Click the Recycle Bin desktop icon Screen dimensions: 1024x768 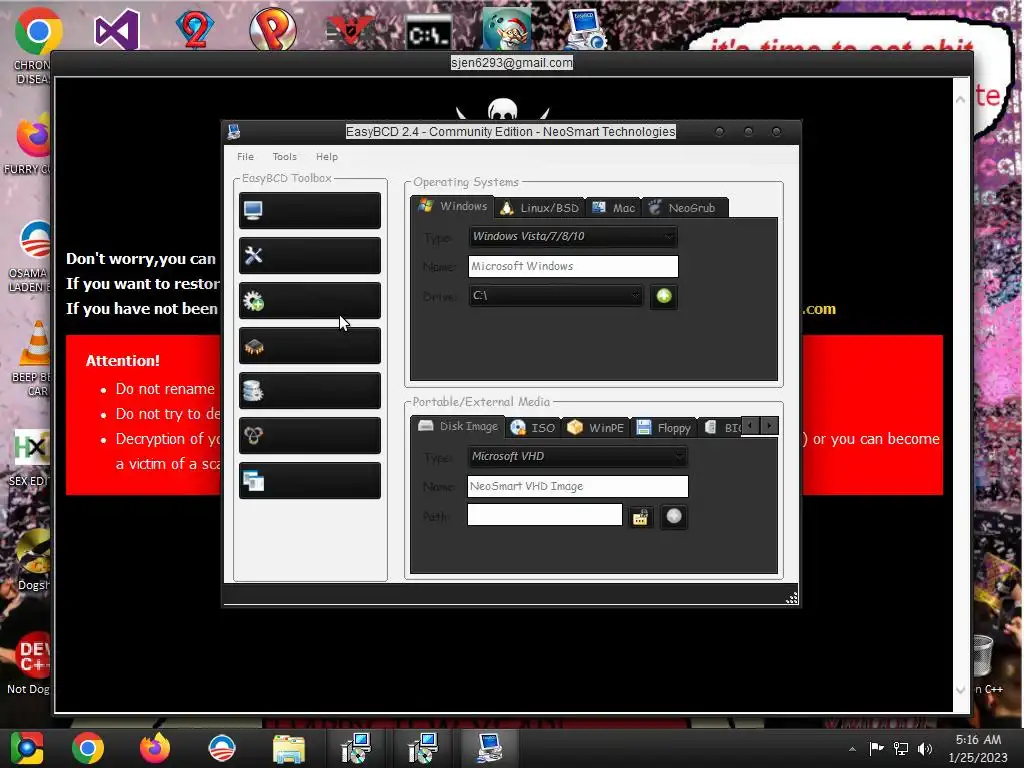(982, 656)
